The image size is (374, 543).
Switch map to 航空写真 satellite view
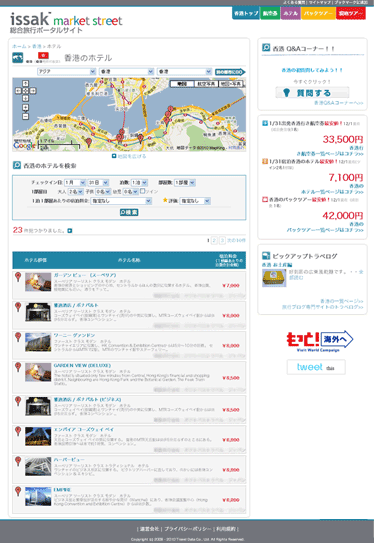click(x=206, y=84)
